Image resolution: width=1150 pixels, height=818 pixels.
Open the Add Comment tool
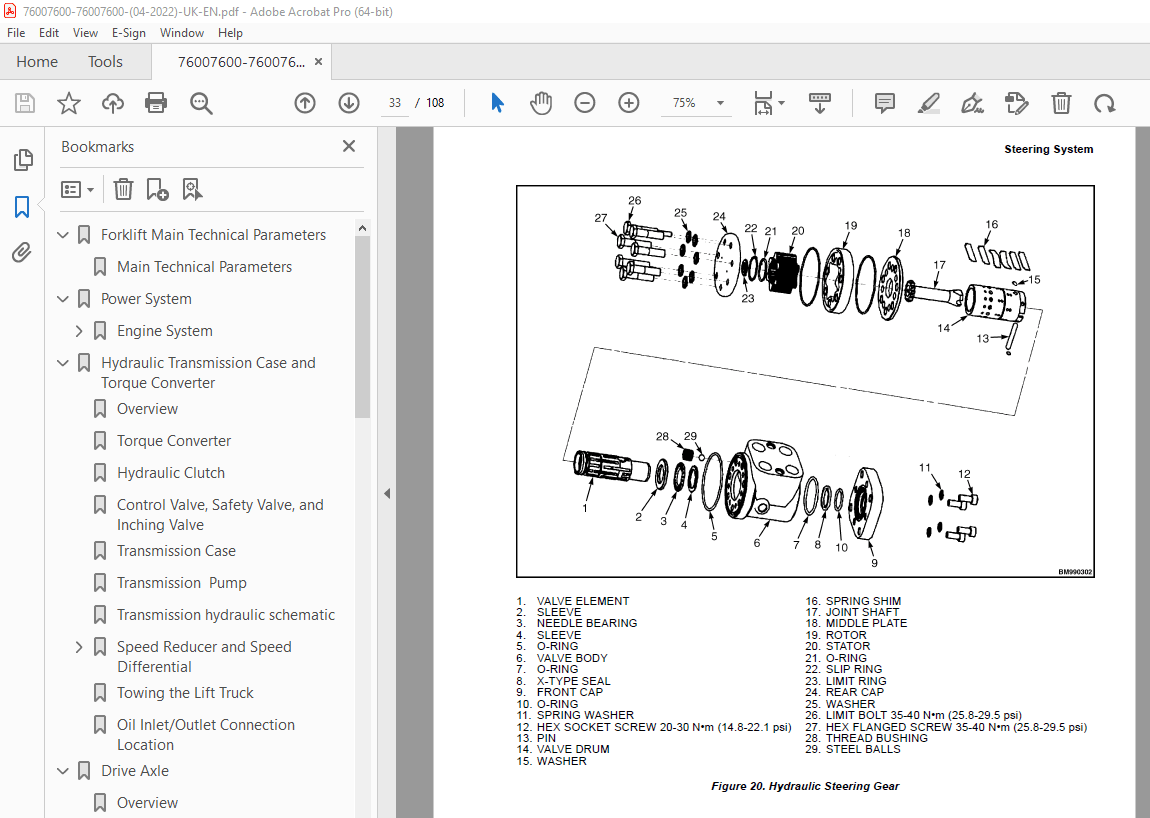[884, 102]
